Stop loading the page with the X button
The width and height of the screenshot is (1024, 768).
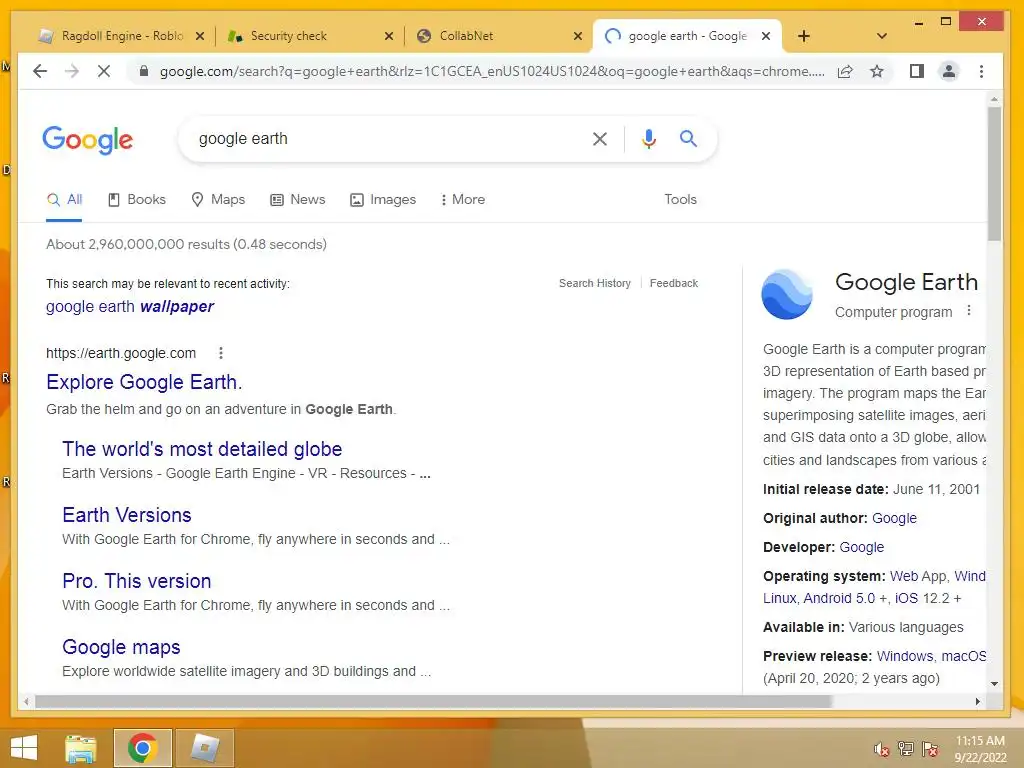[x=104, y=71]
